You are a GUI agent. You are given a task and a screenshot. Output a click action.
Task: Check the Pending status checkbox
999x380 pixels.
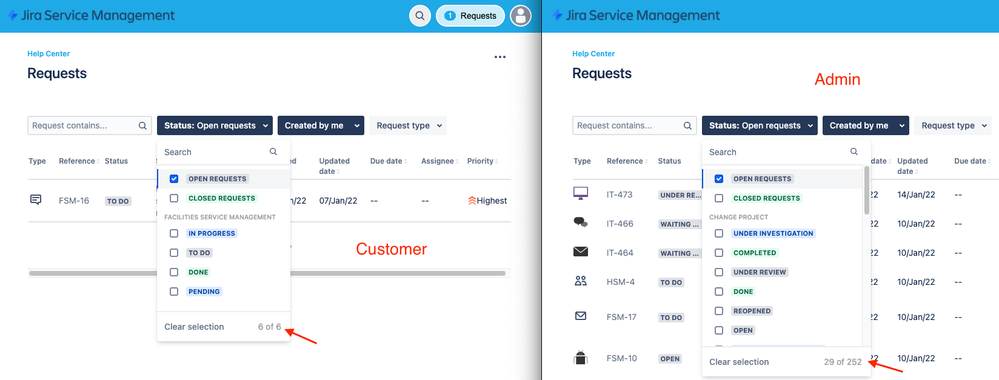(174, 291)
